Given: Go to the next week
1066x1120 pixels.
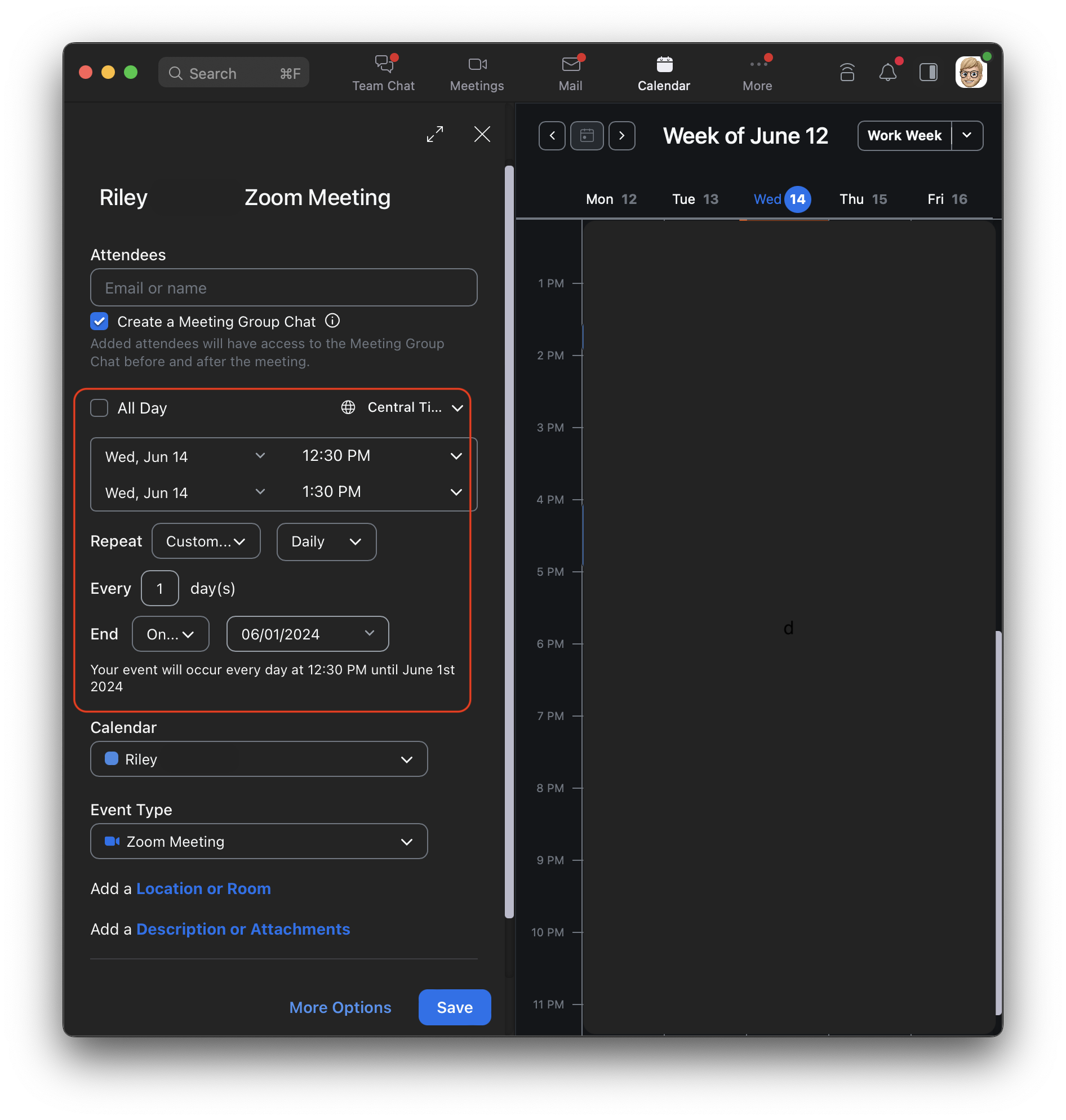Looking at the screenshot, I should [x=621, y=136].
